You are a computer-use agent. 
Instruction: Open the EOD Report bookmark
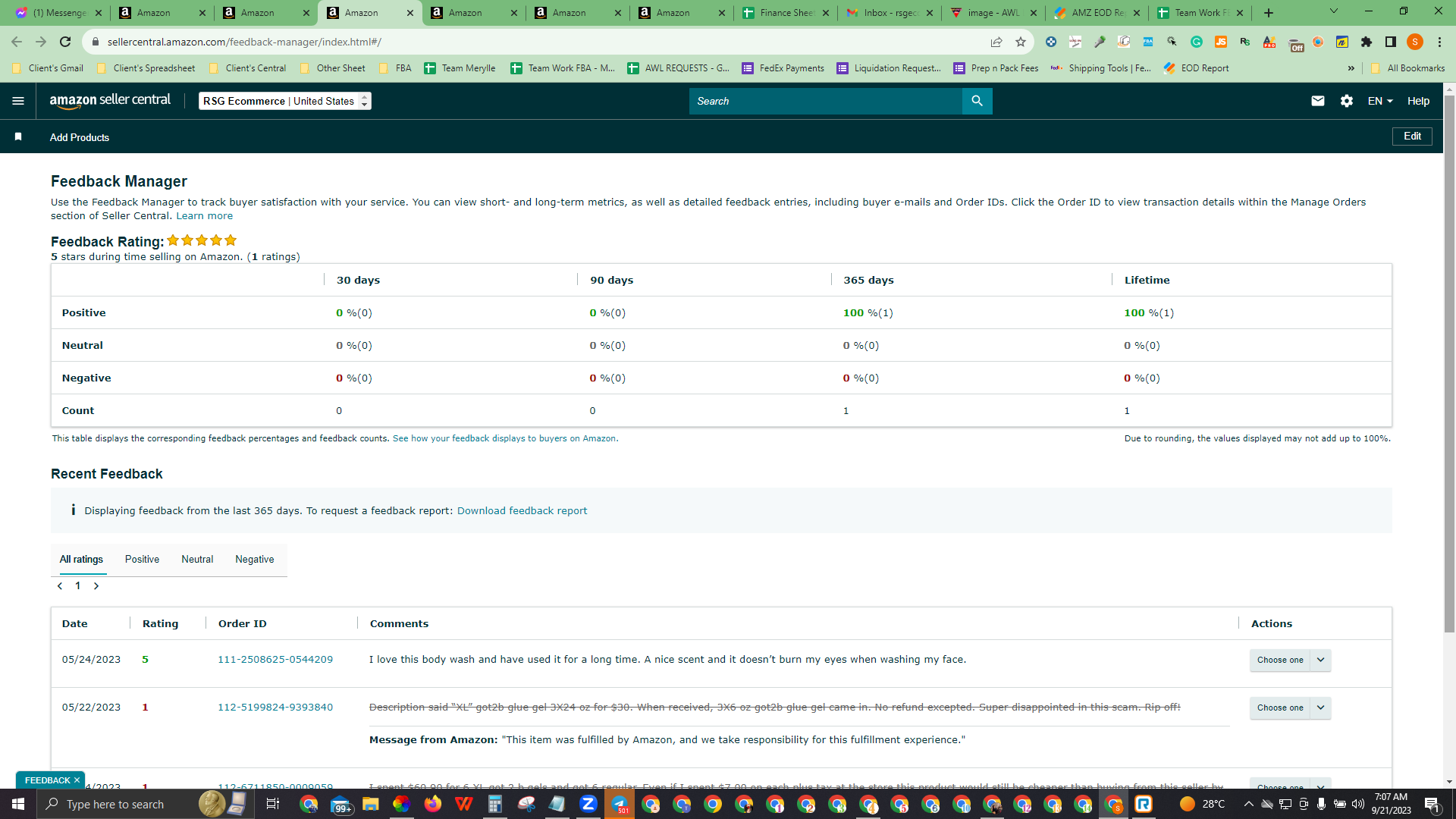(1197, 68)
